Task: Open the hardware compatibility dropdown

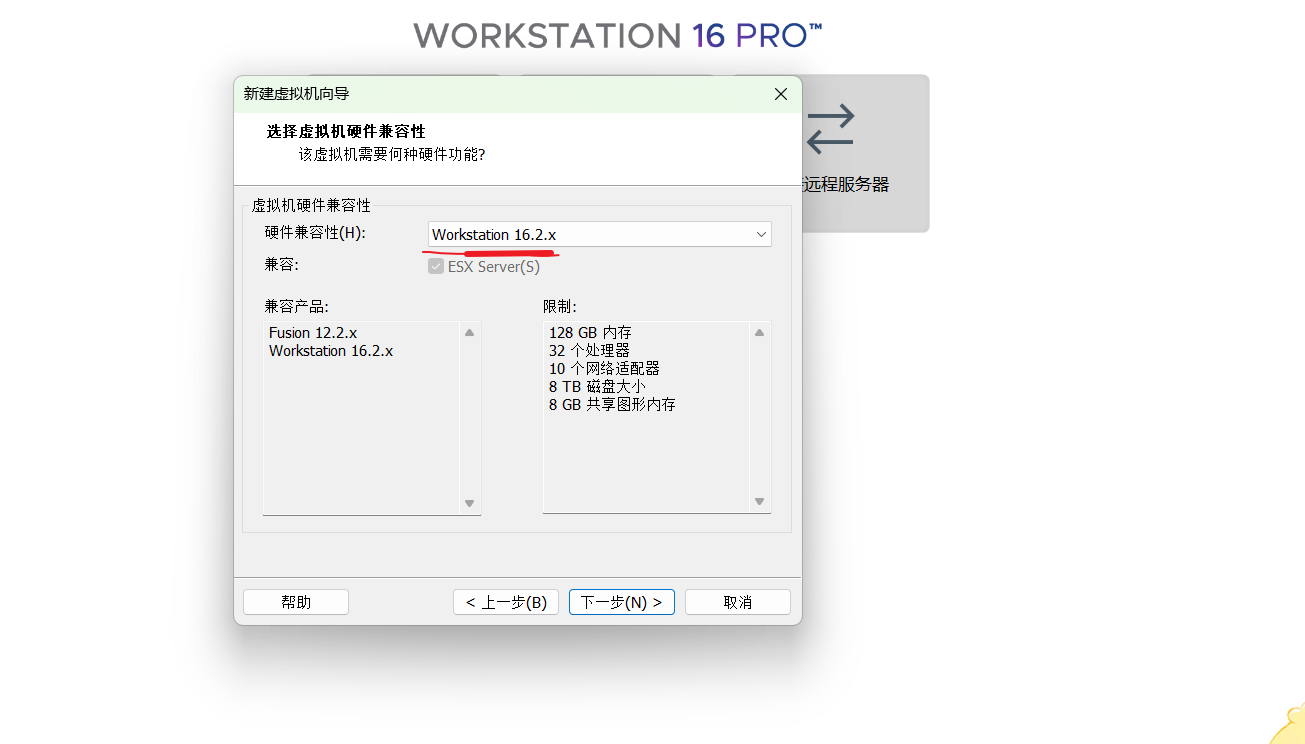Action: (600, 234)
